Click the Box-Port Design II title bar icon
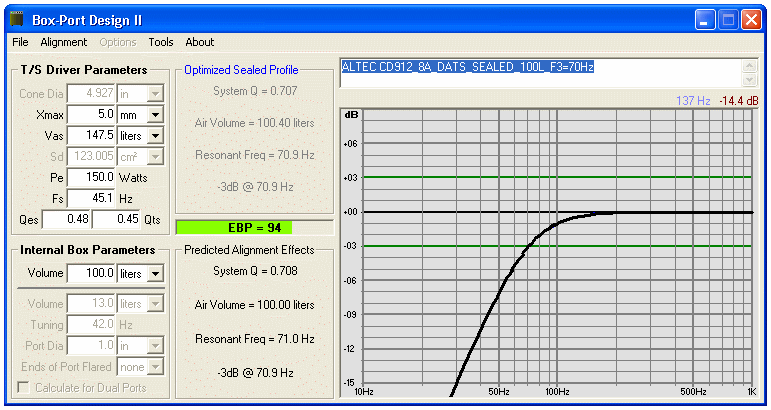This screenshot has width=771, height=410. pyautogui.click(x=17, y=20)
